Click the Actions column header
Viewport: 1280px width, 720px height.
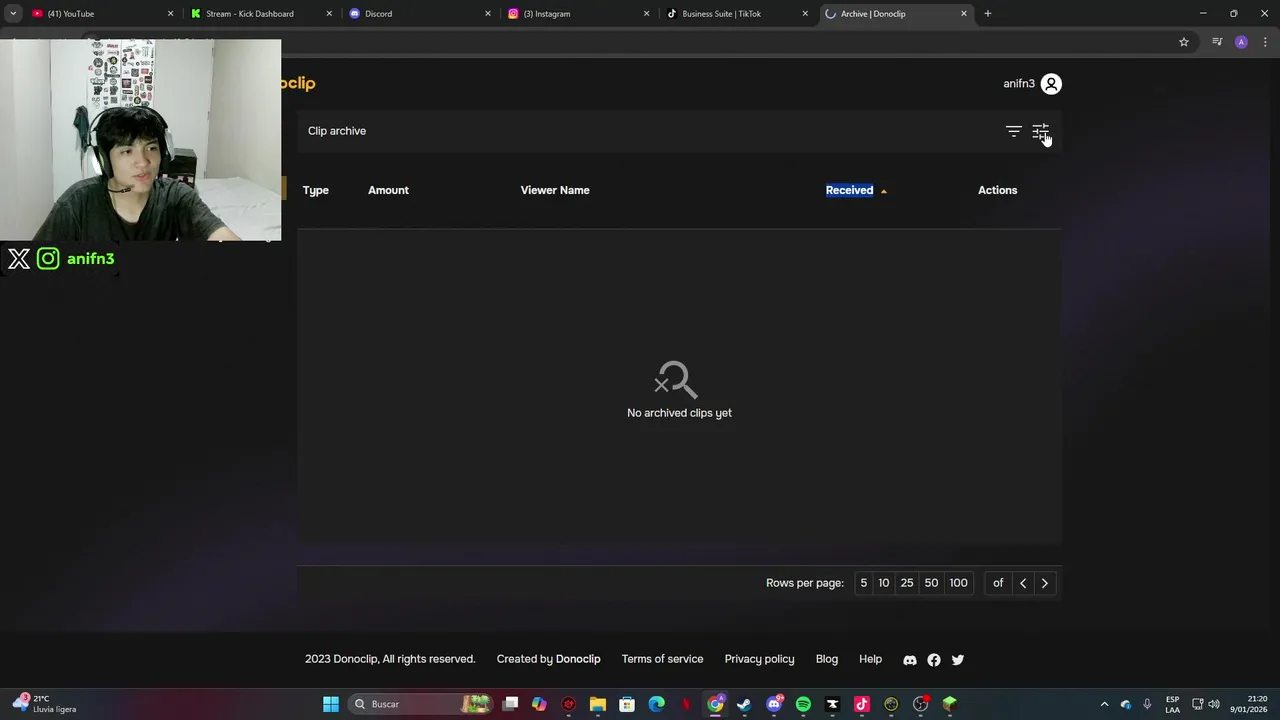coord(997,190)
